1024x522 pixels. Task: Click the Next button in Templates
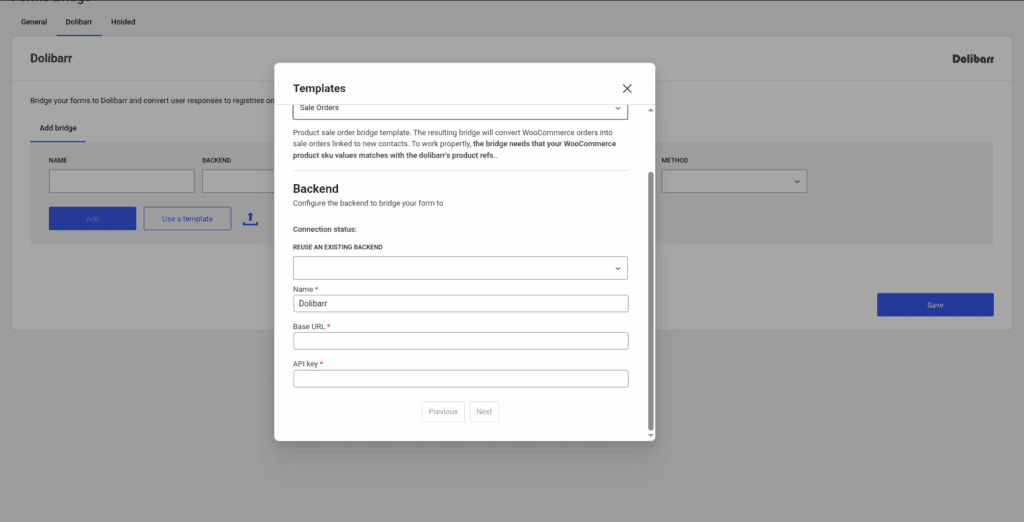point(484,412)
